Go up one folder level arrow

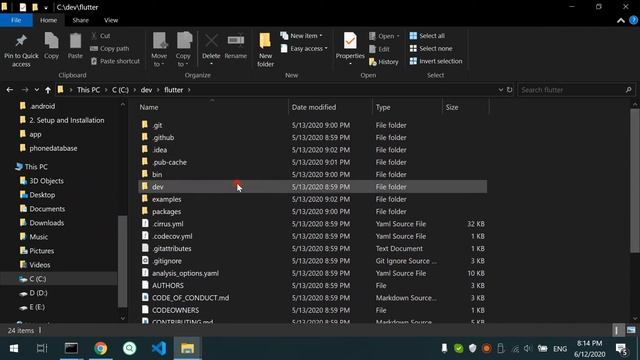[48, 90]
